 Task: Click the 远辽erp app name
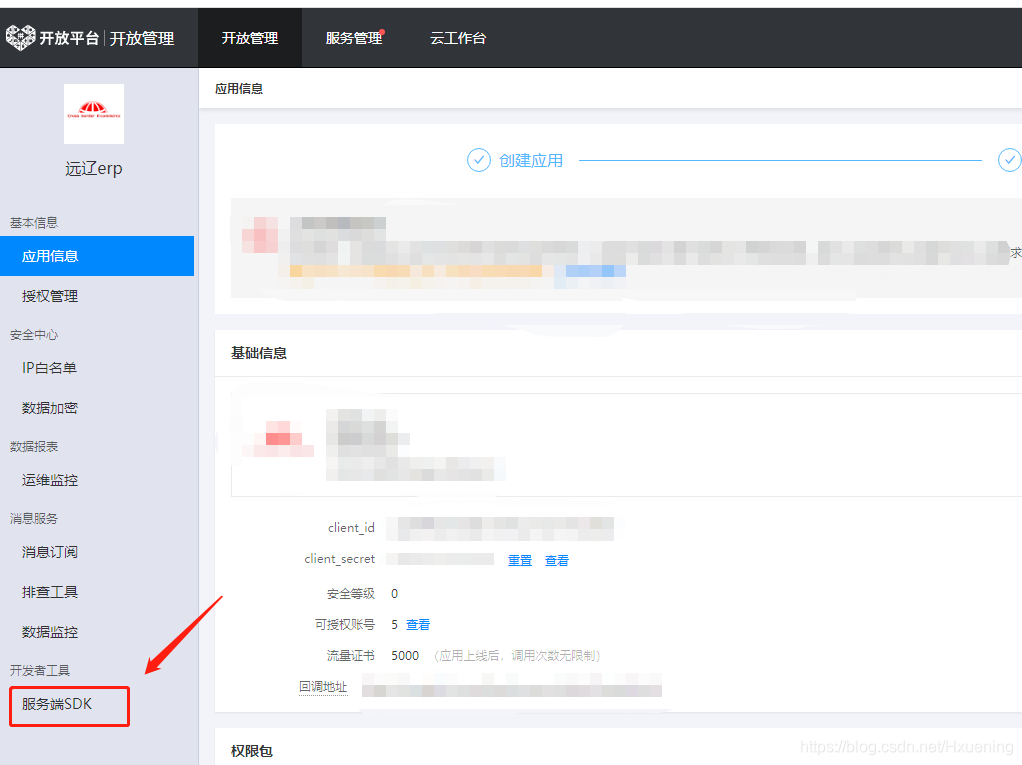tap(94, 169)
